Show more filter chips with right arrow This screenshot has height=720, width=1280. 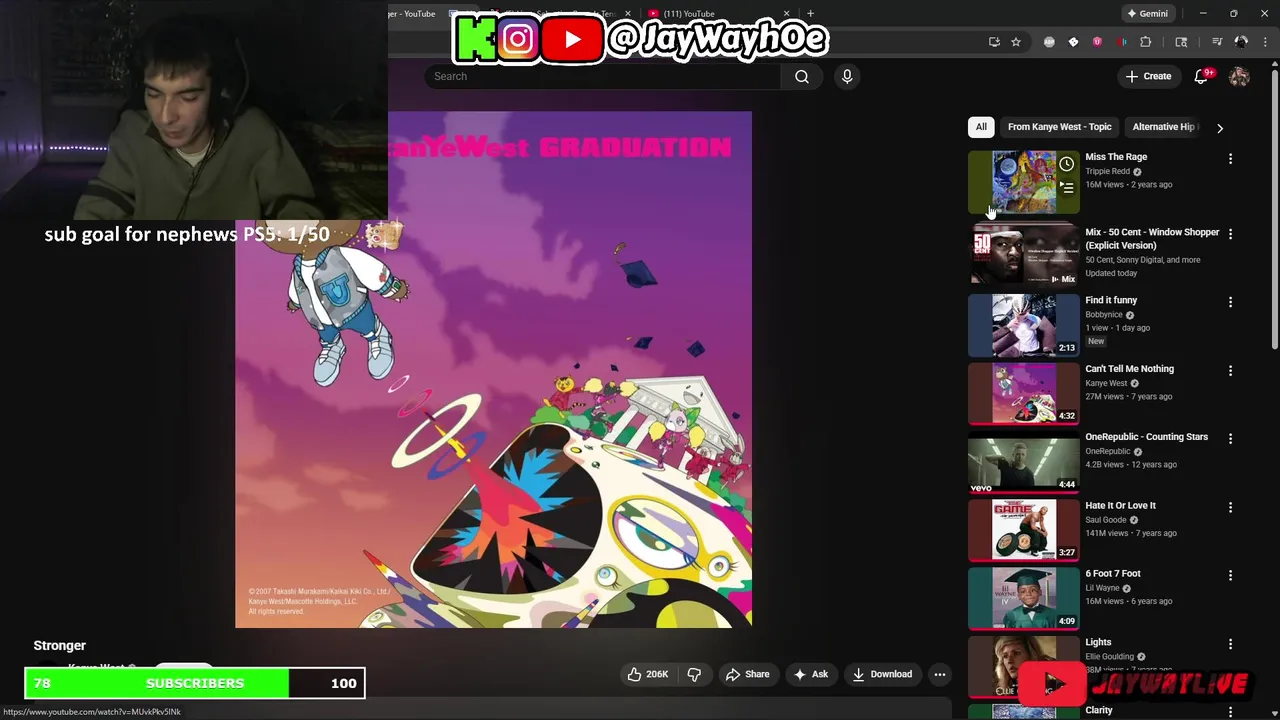(1220, 128)
